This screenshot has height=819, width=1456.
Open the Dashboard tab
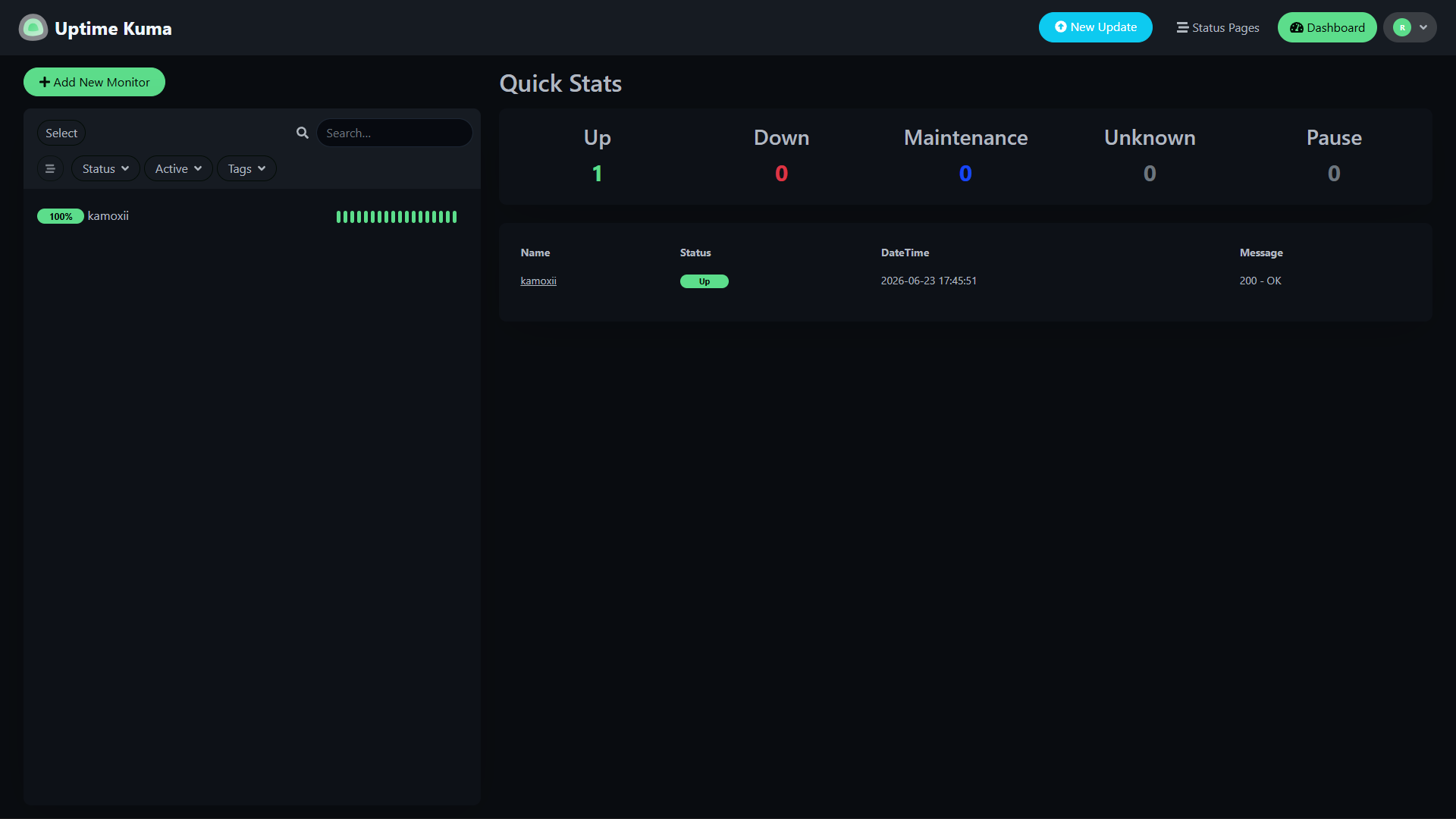coord(1327,27)
